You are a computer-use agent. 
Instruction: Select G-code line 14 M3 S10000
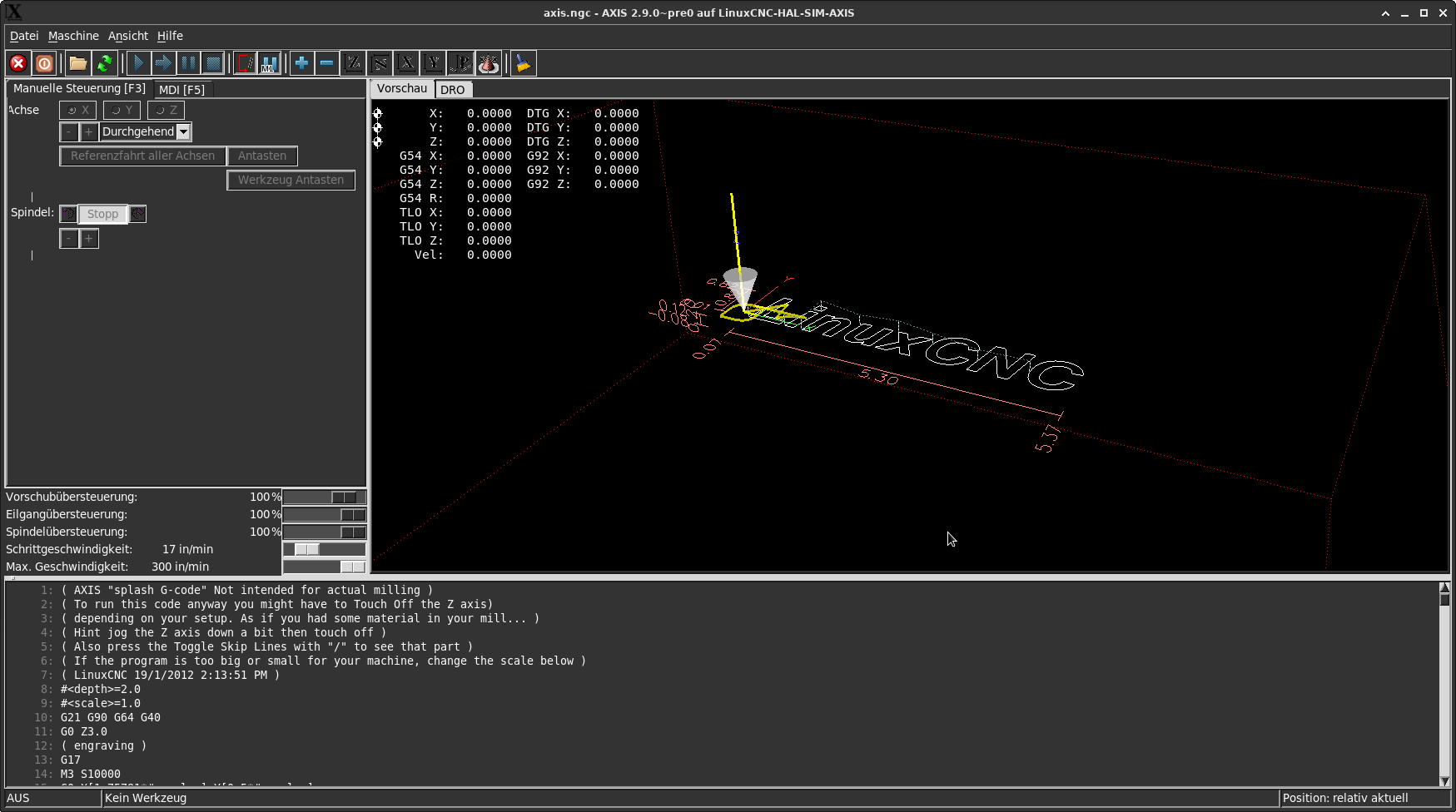pos(91,774)
